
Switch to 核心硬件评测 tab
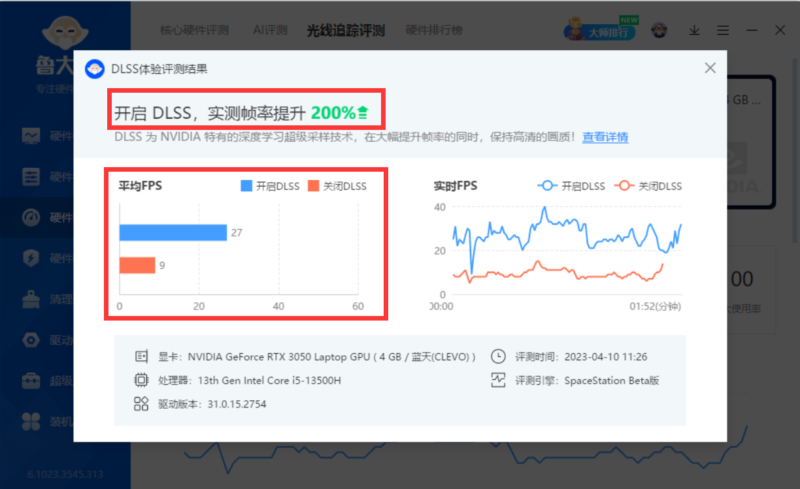click(x=194, y=30)
